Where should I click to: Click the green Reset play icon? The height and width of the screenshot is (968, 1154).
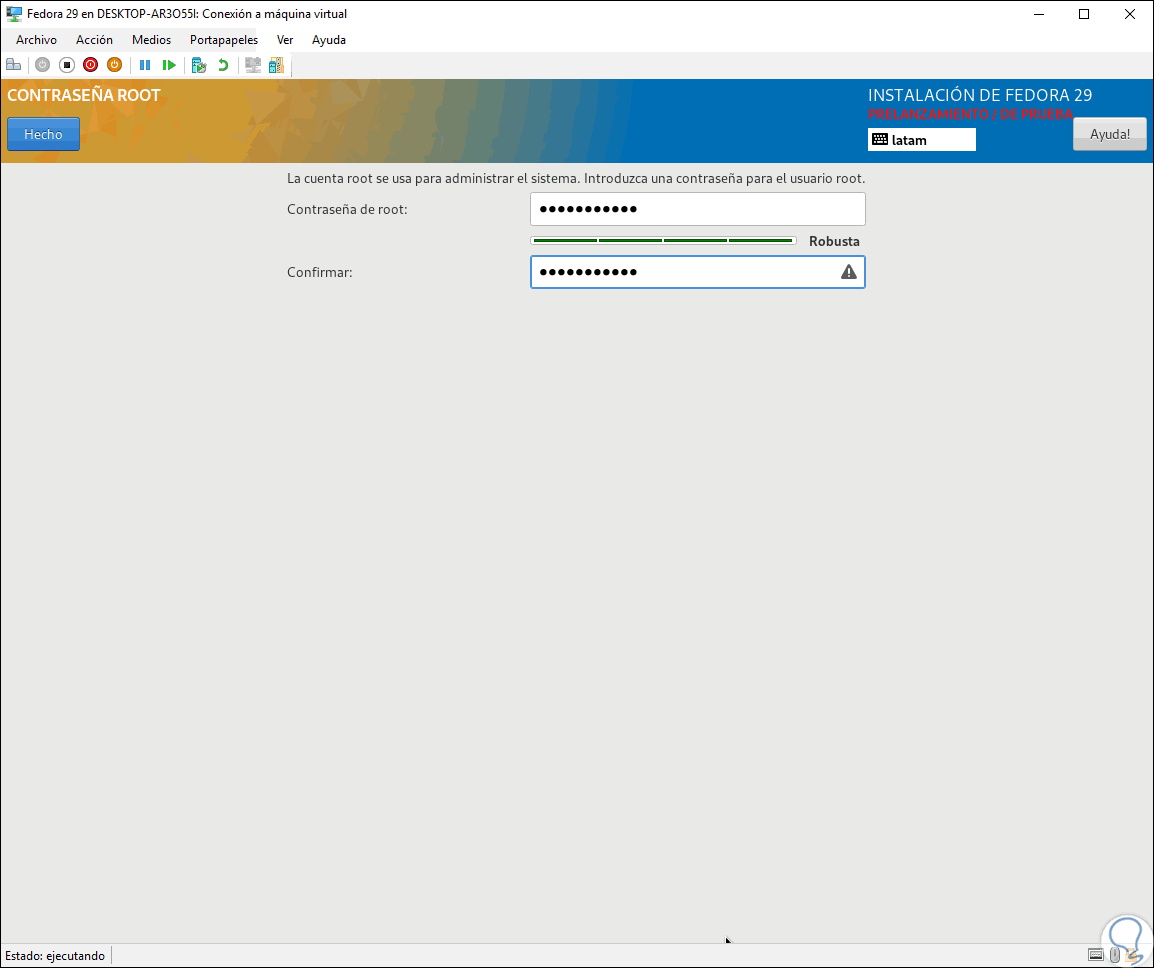(169, 65)
